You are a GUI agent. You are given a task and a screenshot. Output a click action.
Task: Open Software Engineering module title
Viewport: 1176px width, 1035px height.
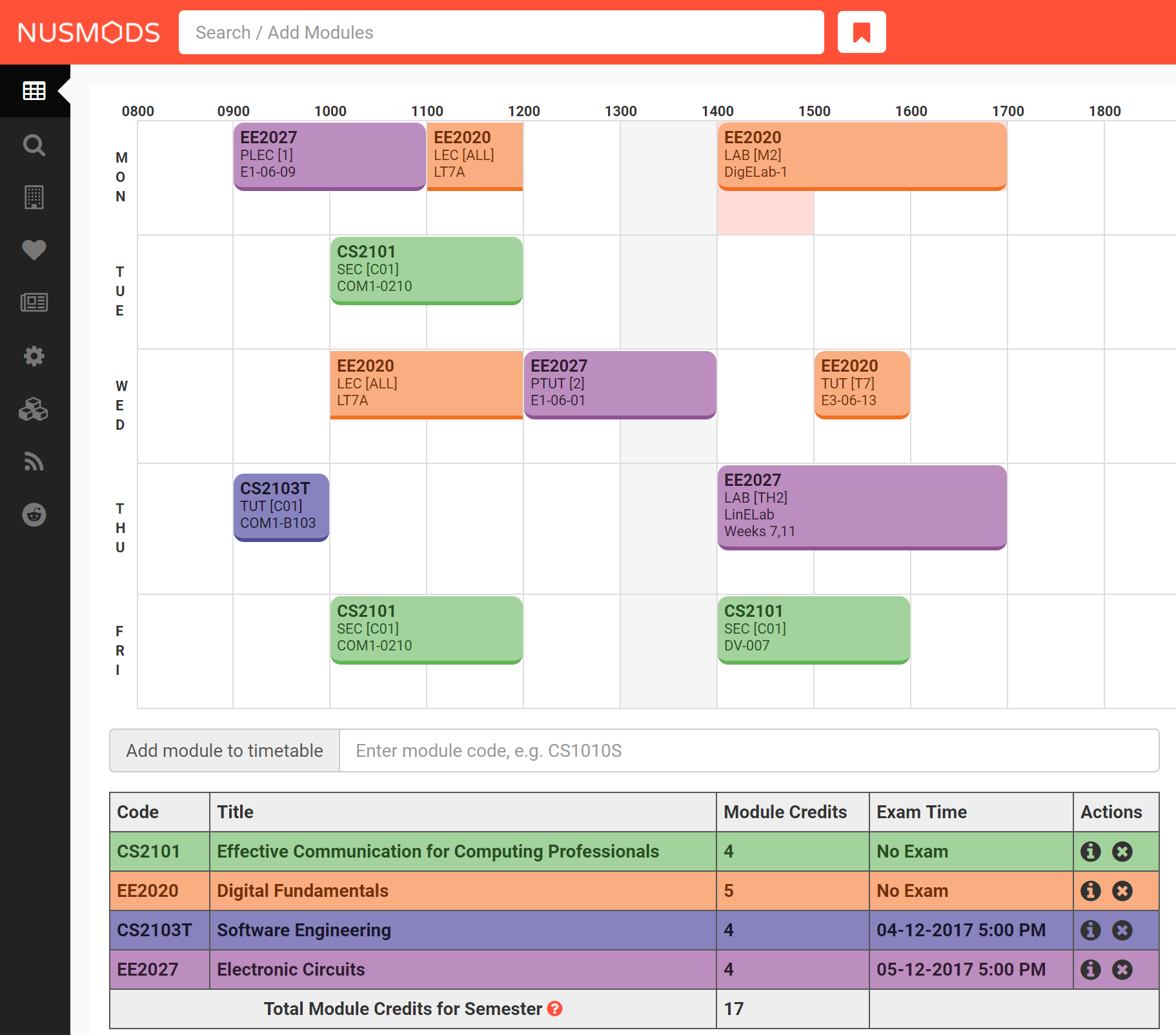click(304, 930)
